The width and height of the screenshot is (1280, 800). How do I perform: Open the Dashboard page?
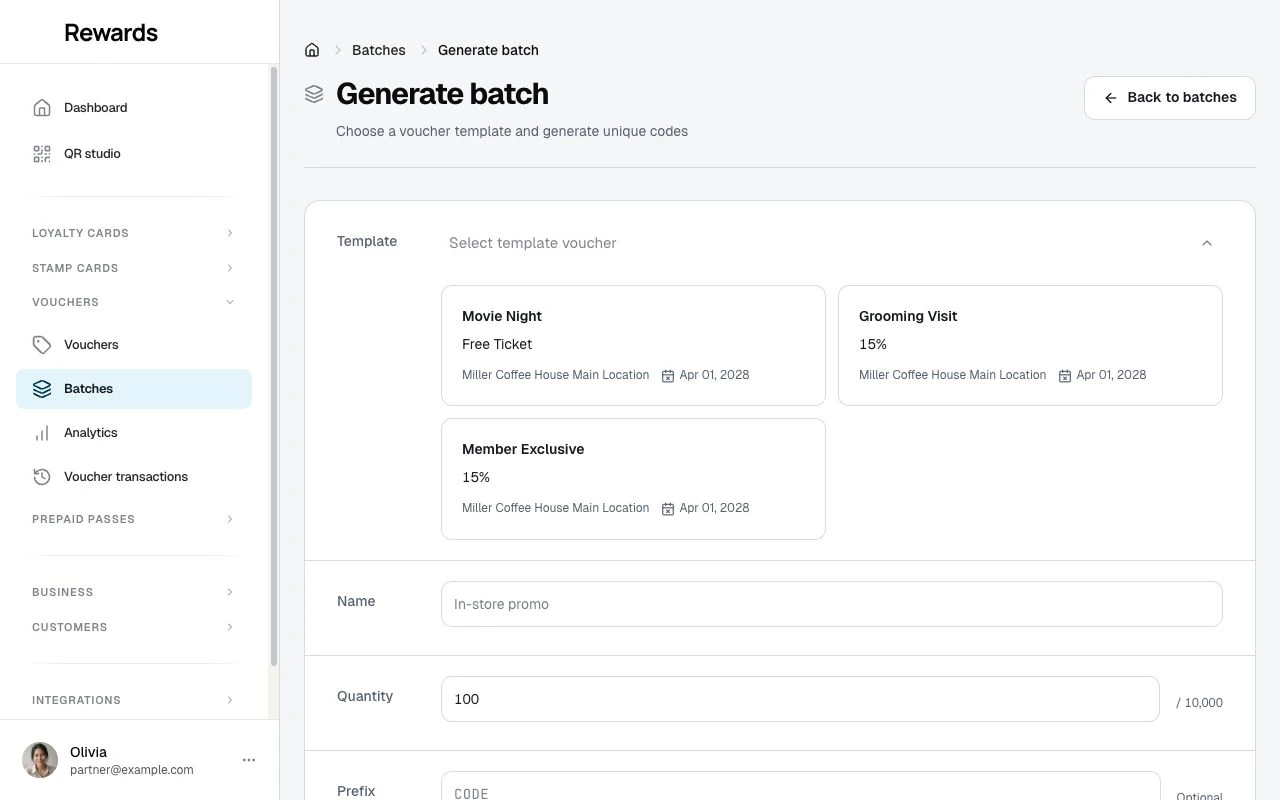[134, 108]
